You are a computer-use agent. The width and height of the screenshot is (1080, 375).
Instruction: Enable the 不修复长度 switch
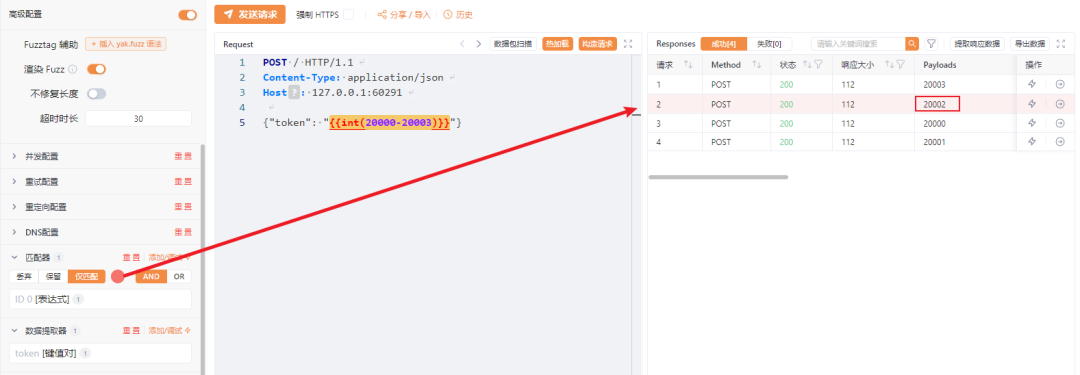pos(96,94)
